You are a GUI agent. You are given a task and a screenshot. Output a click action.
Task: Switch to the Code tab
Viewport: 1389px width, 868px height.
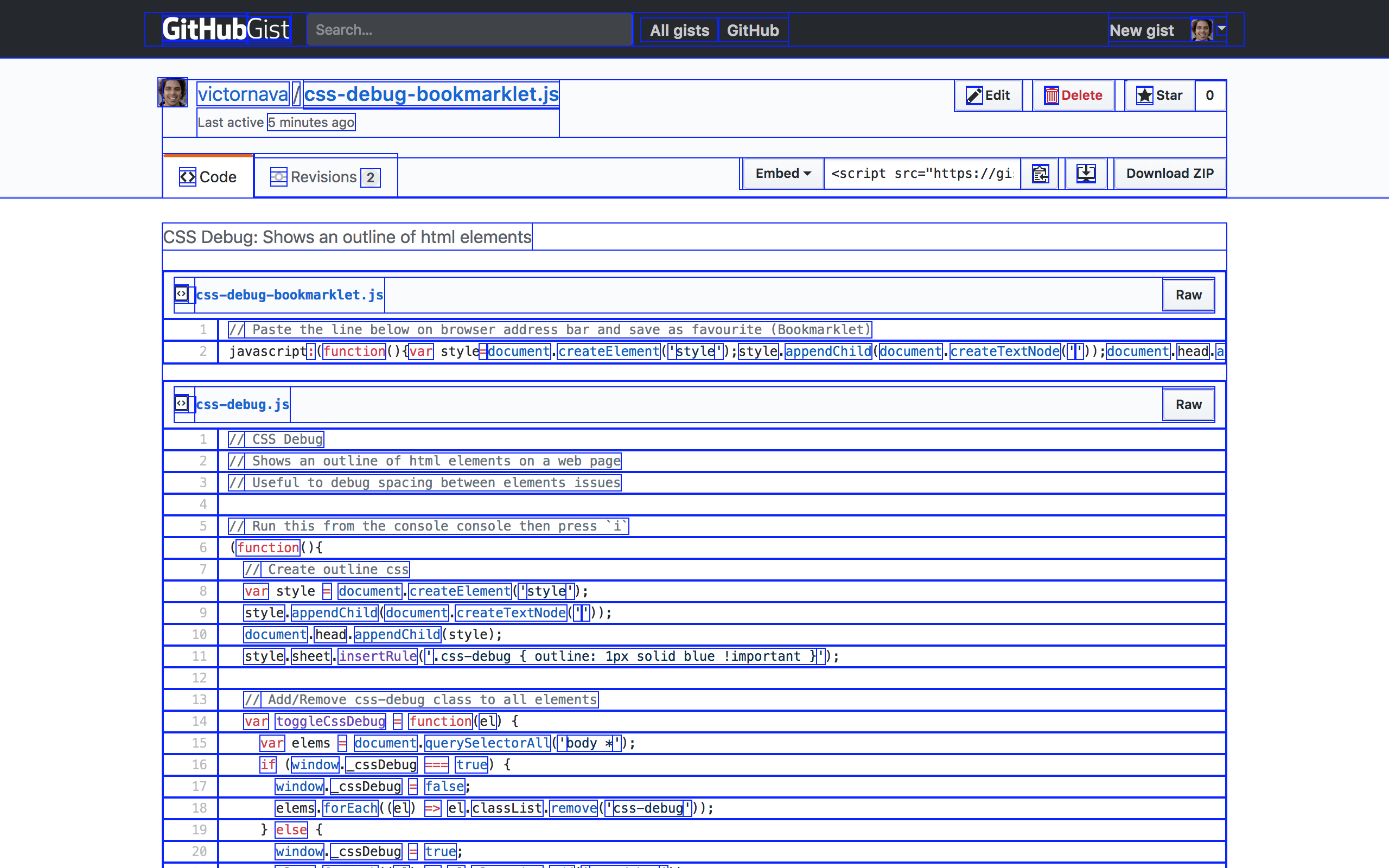208,177
